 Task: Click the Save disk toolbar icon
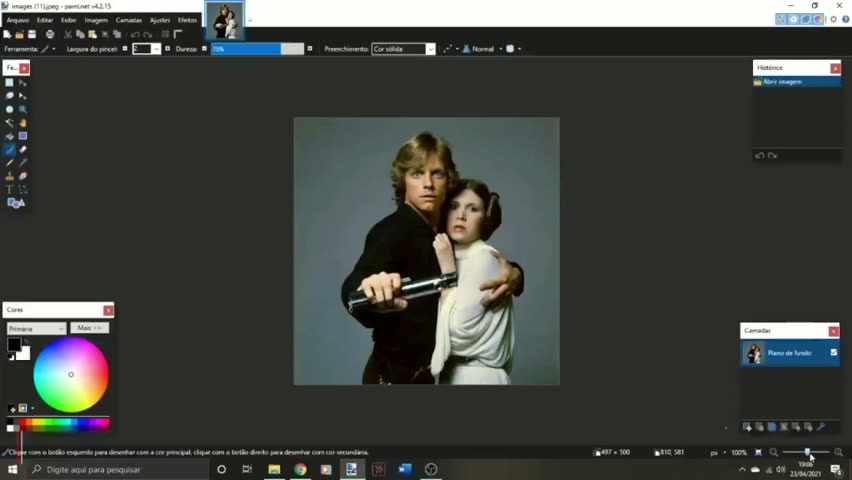click(32, 34)
